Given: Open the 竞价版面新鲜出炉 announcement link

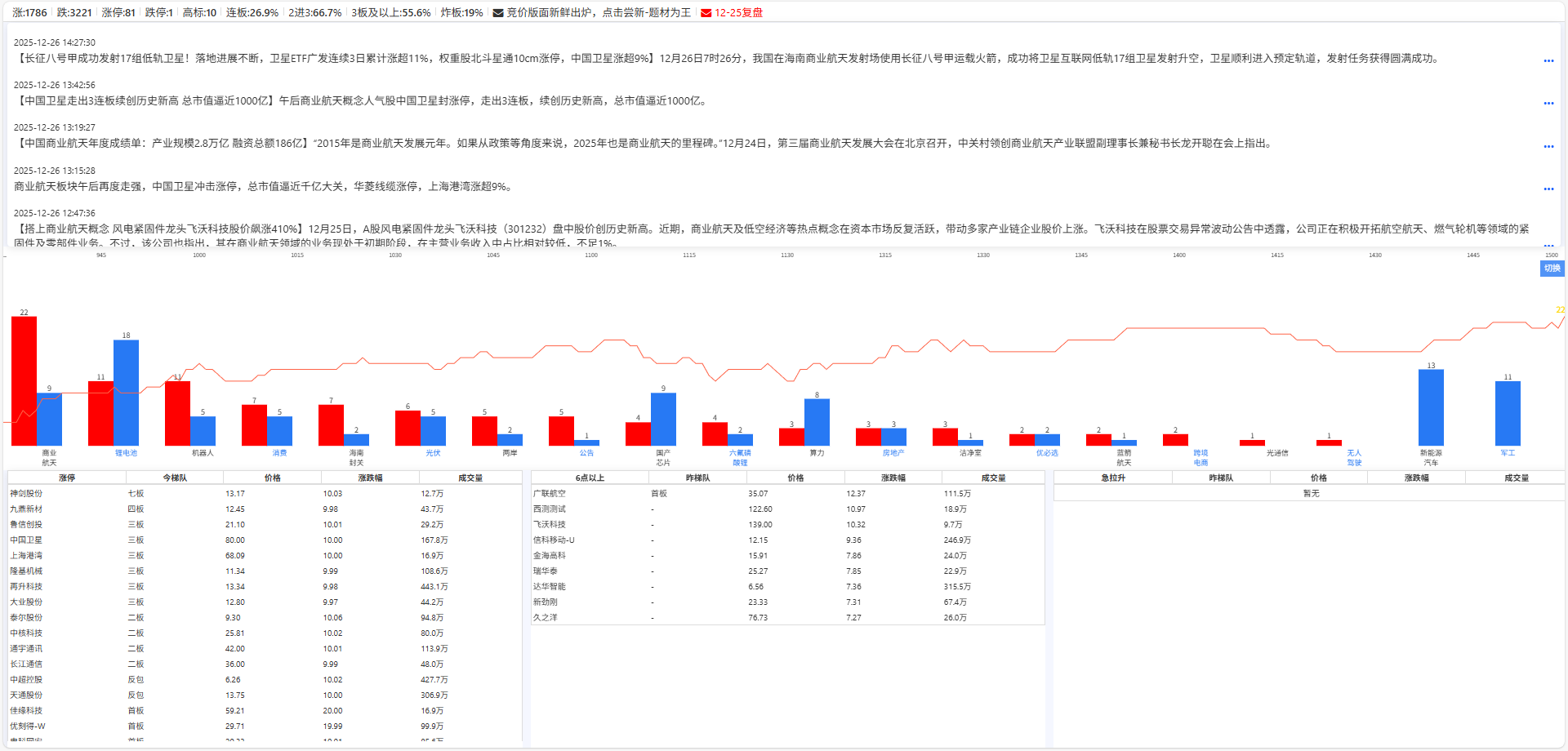Looking at the screenshot, I should point(598,13).
